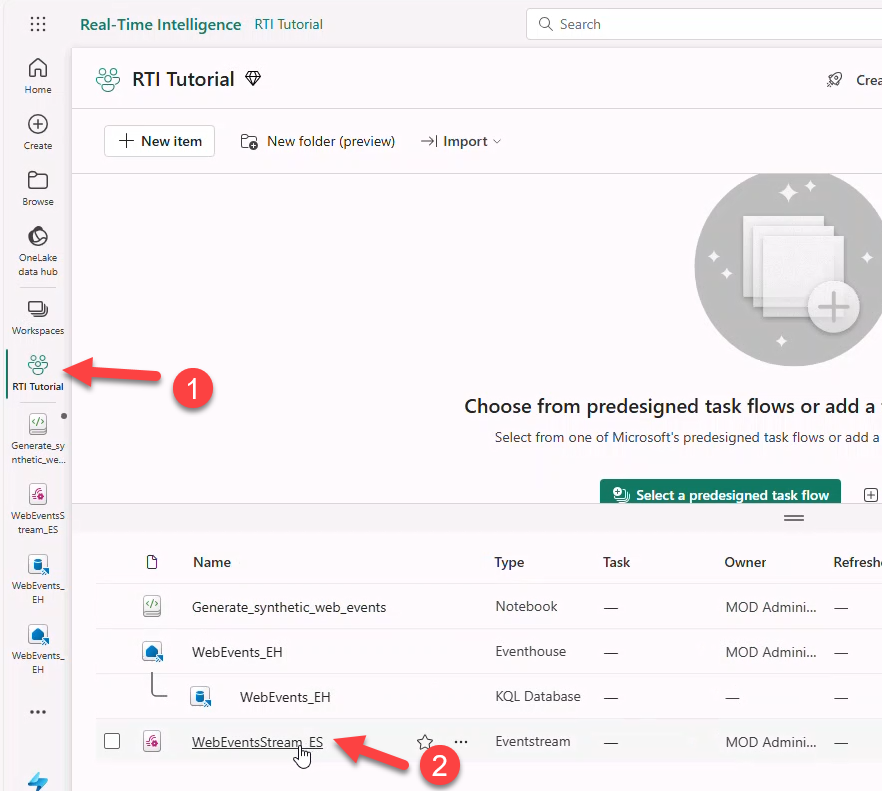Click the task flow pane resize handle
This screenshot has height=791, width=882.
coord(794,518)
